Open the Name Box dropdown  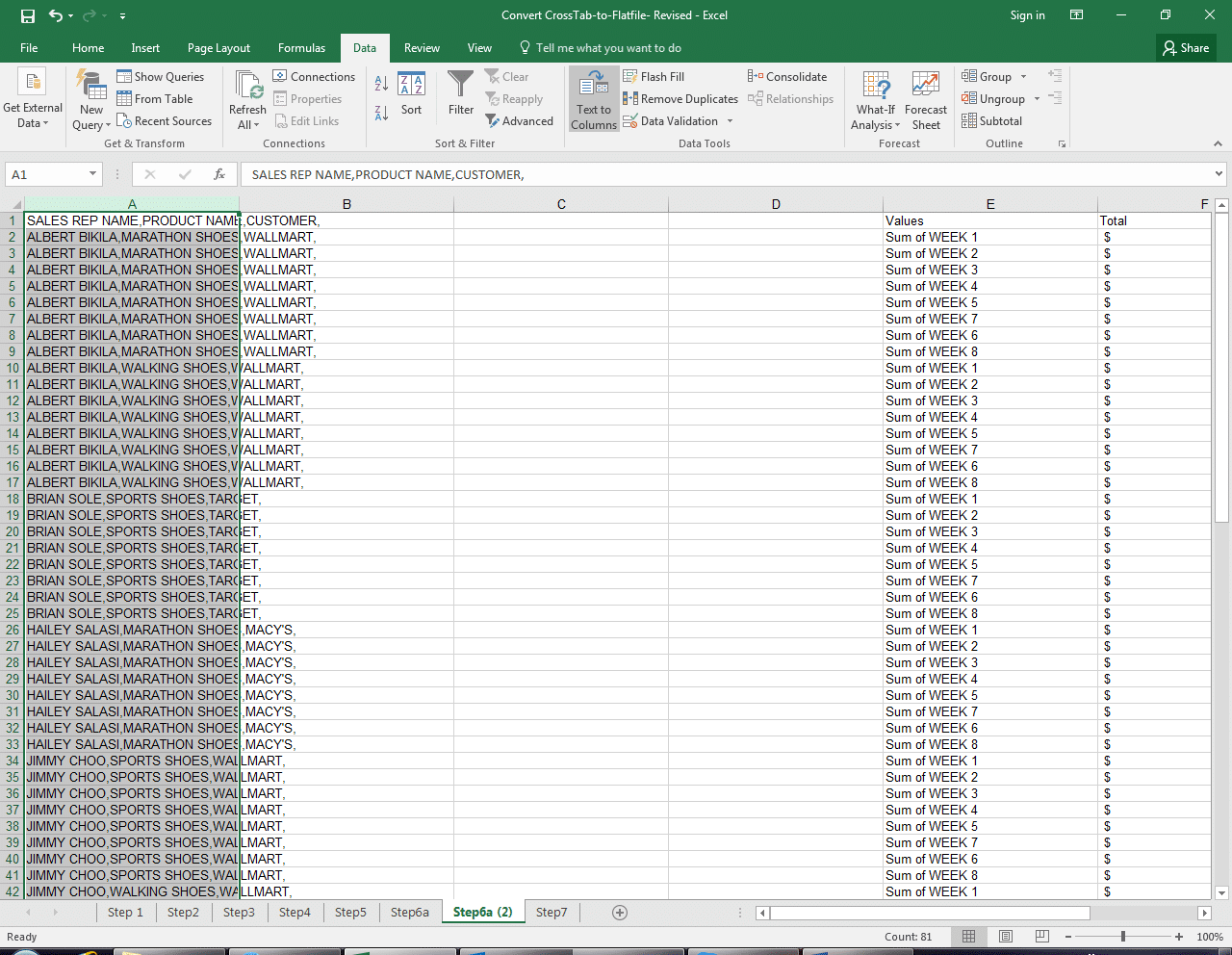(x=93, y=174)
